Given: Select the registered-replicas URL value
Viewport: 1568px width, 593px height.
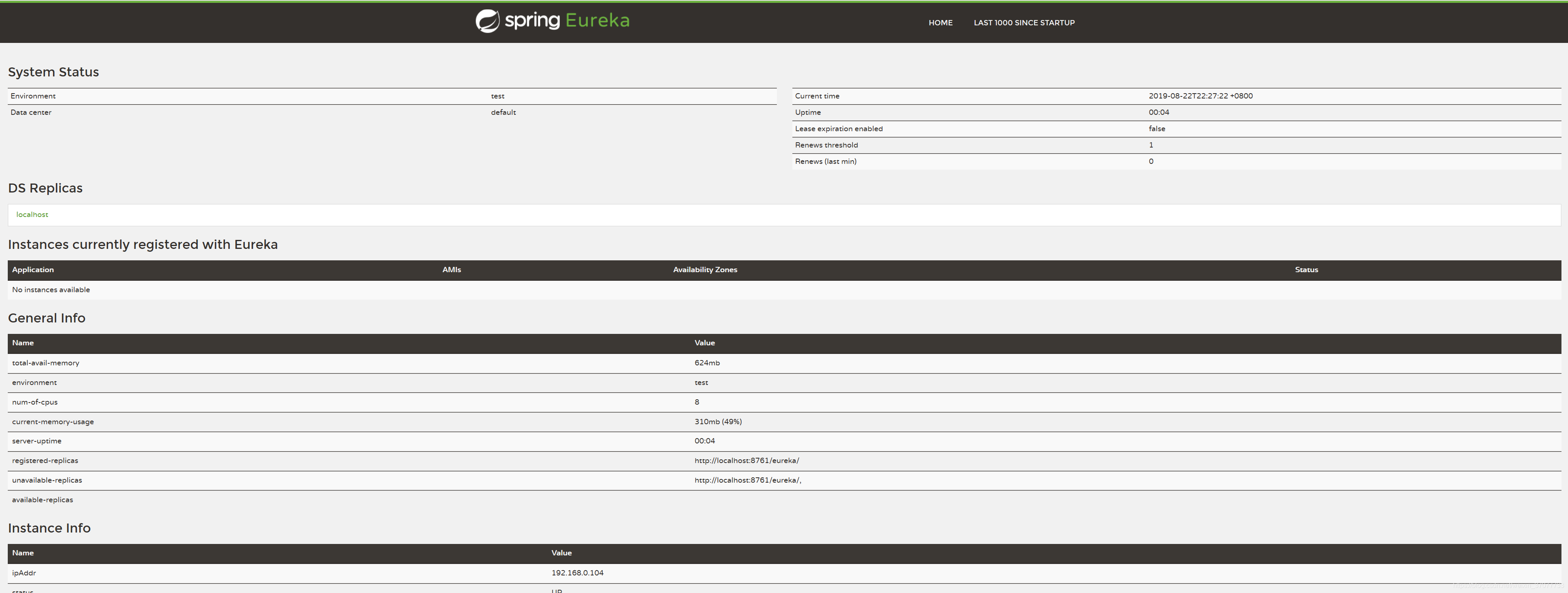Looking at the screenshot, I should click(x=747, y=460).
